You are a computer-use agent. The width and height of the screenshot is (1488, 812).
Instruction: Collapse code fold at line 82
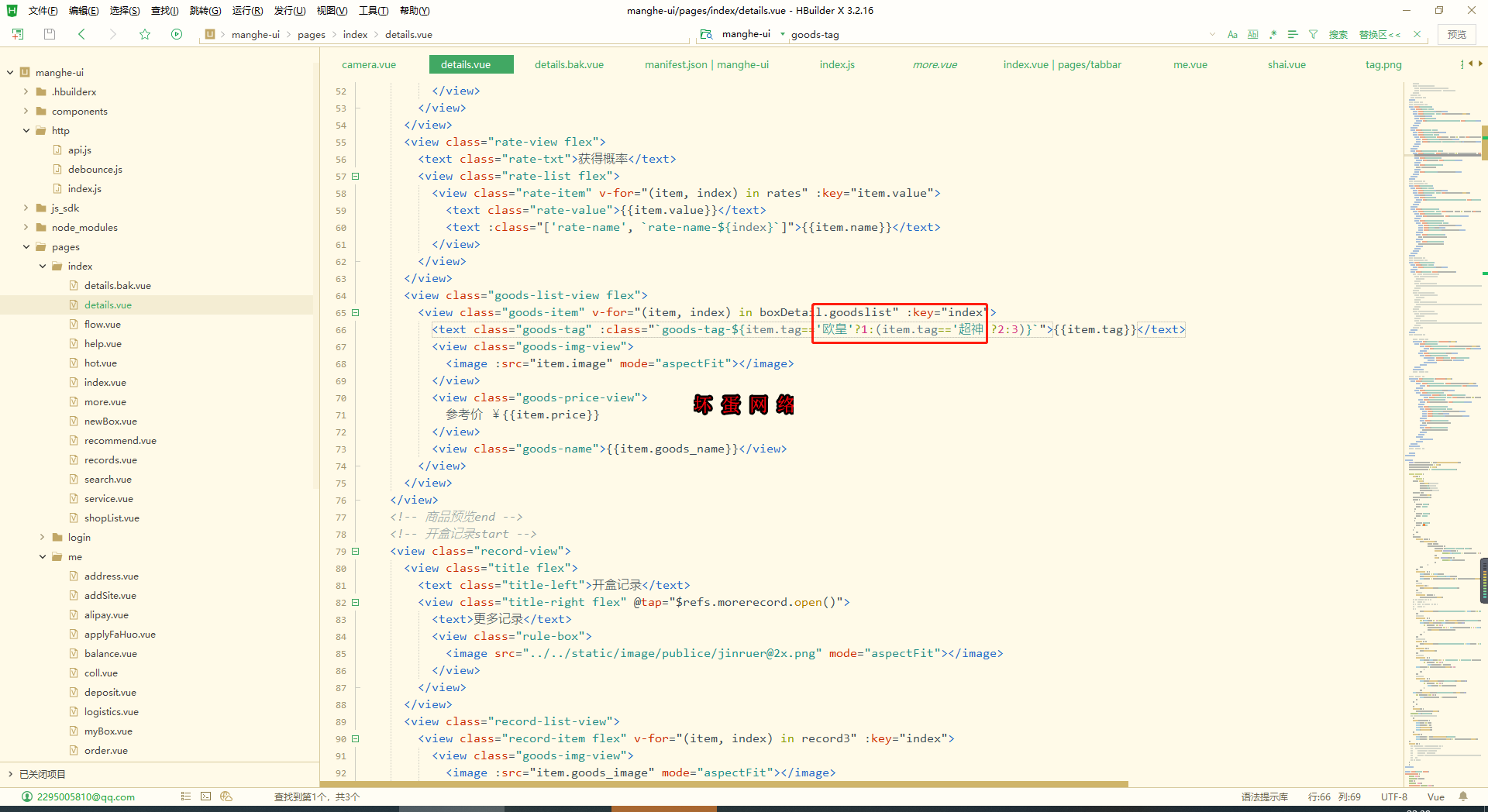coord(356,602)
